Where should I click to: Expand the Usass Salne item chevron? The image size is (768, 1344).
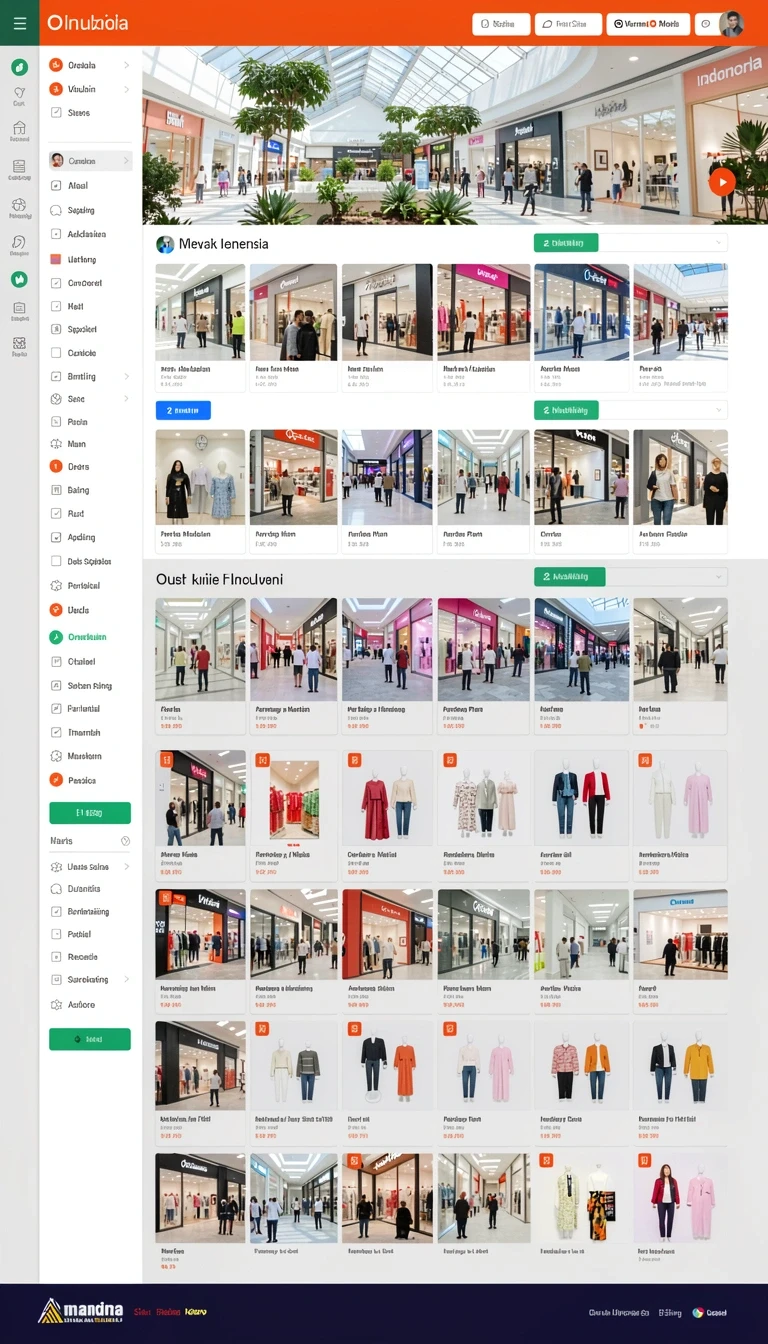tap(126, 867)
